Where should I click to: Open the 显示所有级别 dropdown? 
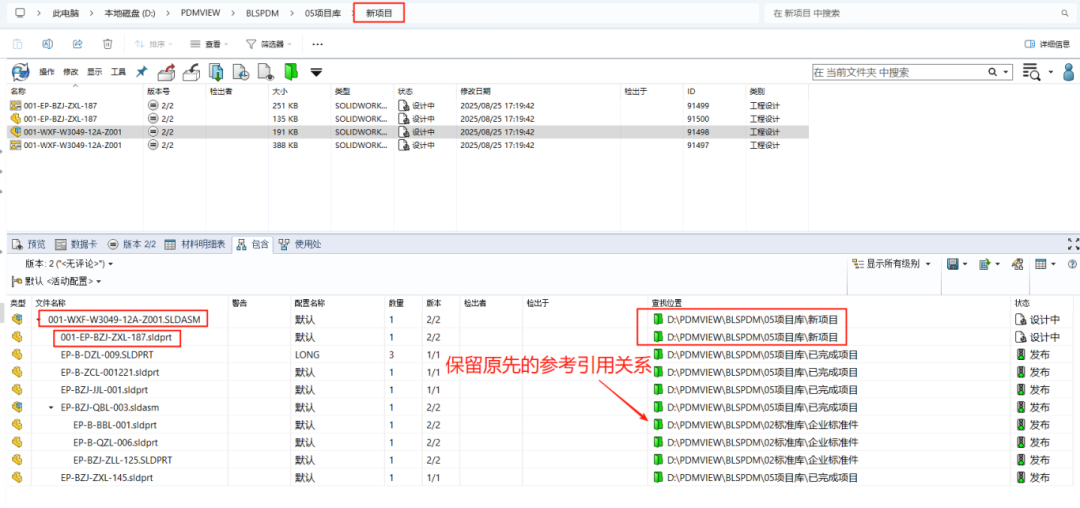click(890, 264)
